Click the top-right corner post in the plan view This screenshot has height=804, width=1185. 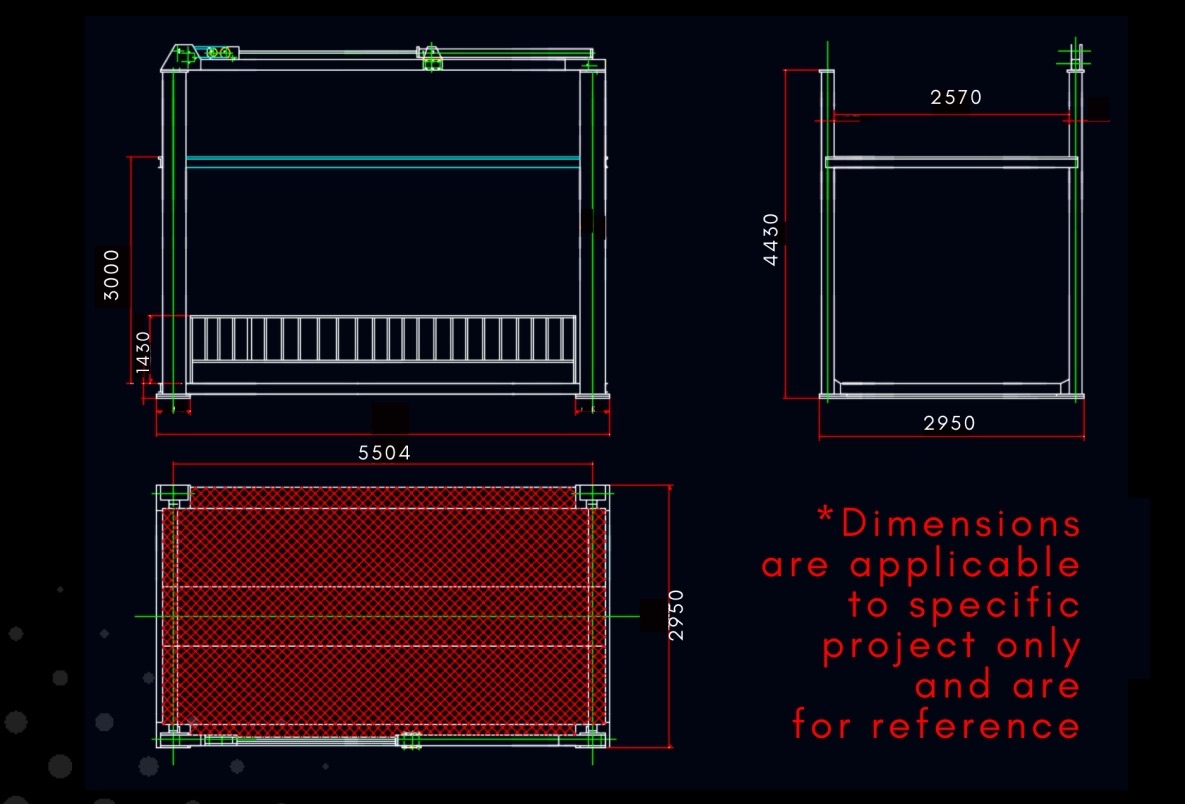click(593, 494)
